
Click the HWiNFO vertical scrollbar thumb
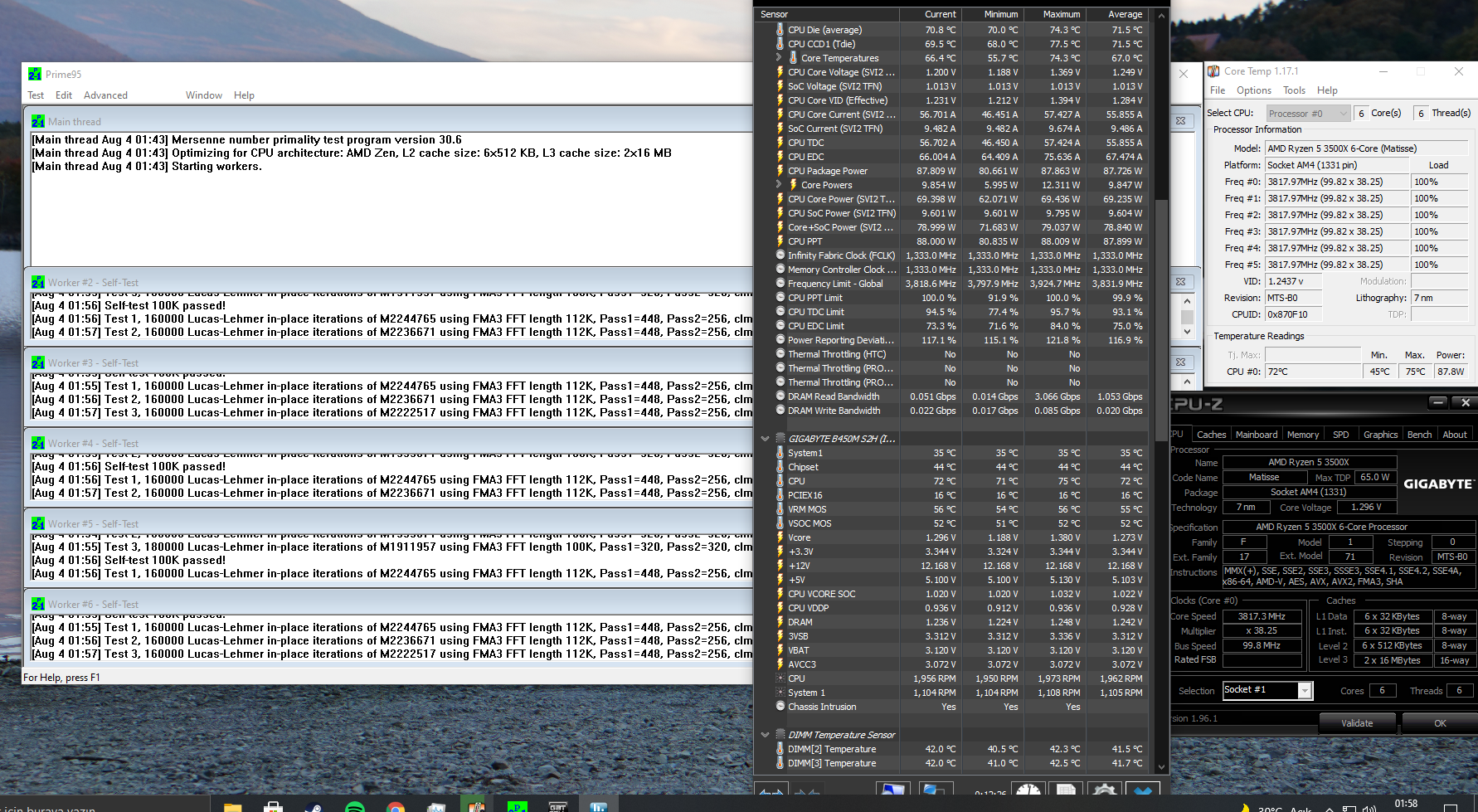click(x=1161, y=319)
